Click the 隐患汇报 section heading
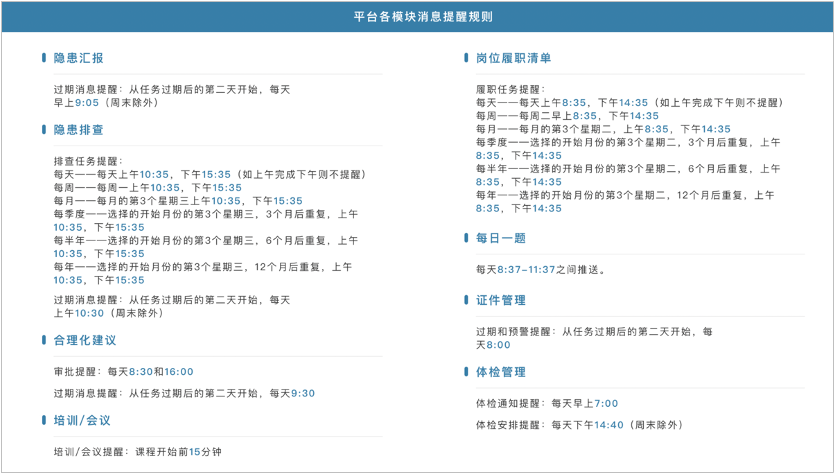The image size is (834, 474). (x=78, y=58)
